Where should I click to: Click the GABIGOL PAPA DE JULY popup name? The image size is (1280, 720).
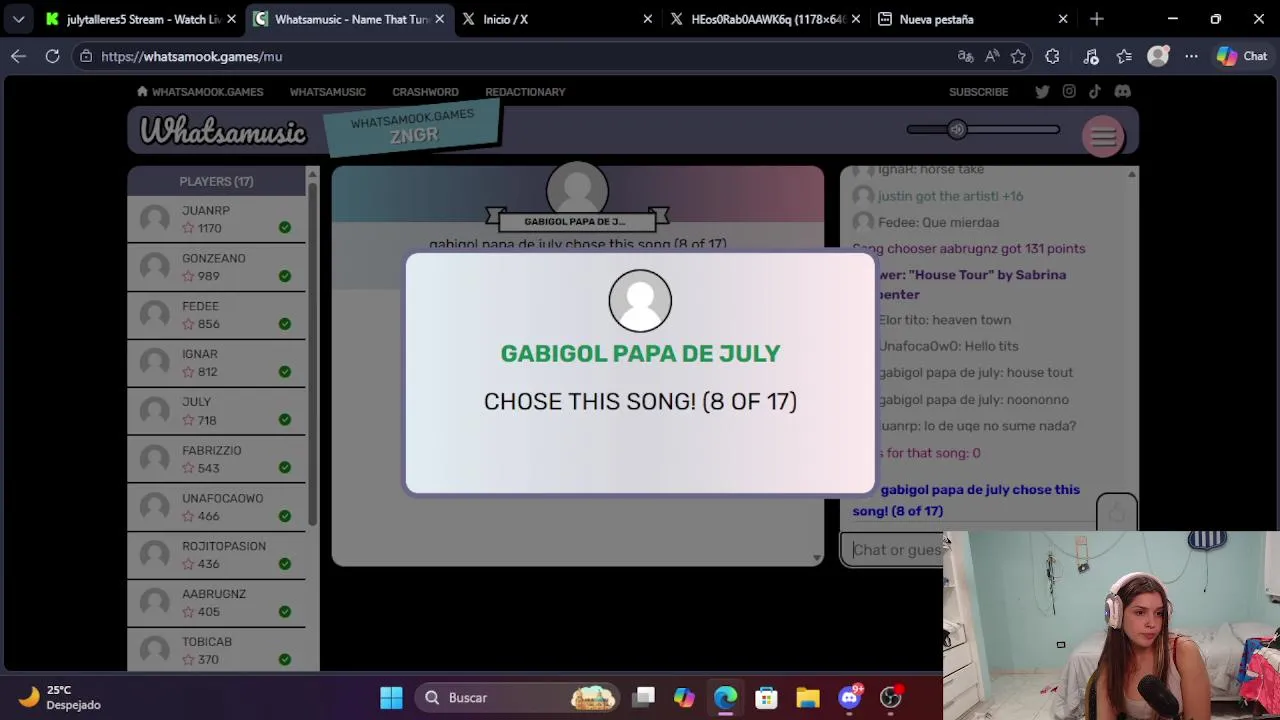click(640, 353)
